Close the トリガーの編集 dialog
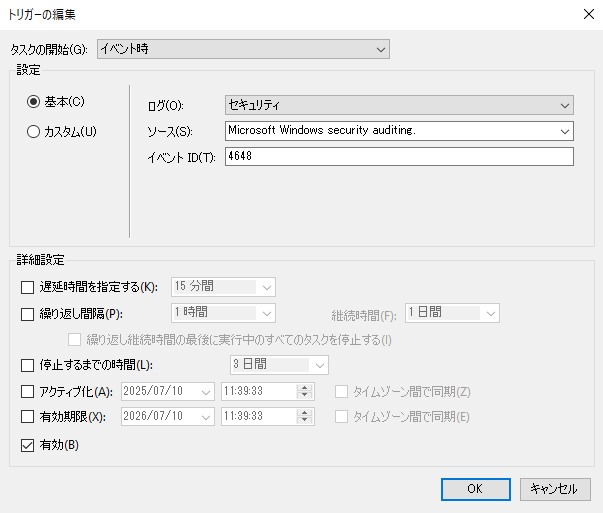Viewport: 603px width, 513px height. click(x=589, y=14)
